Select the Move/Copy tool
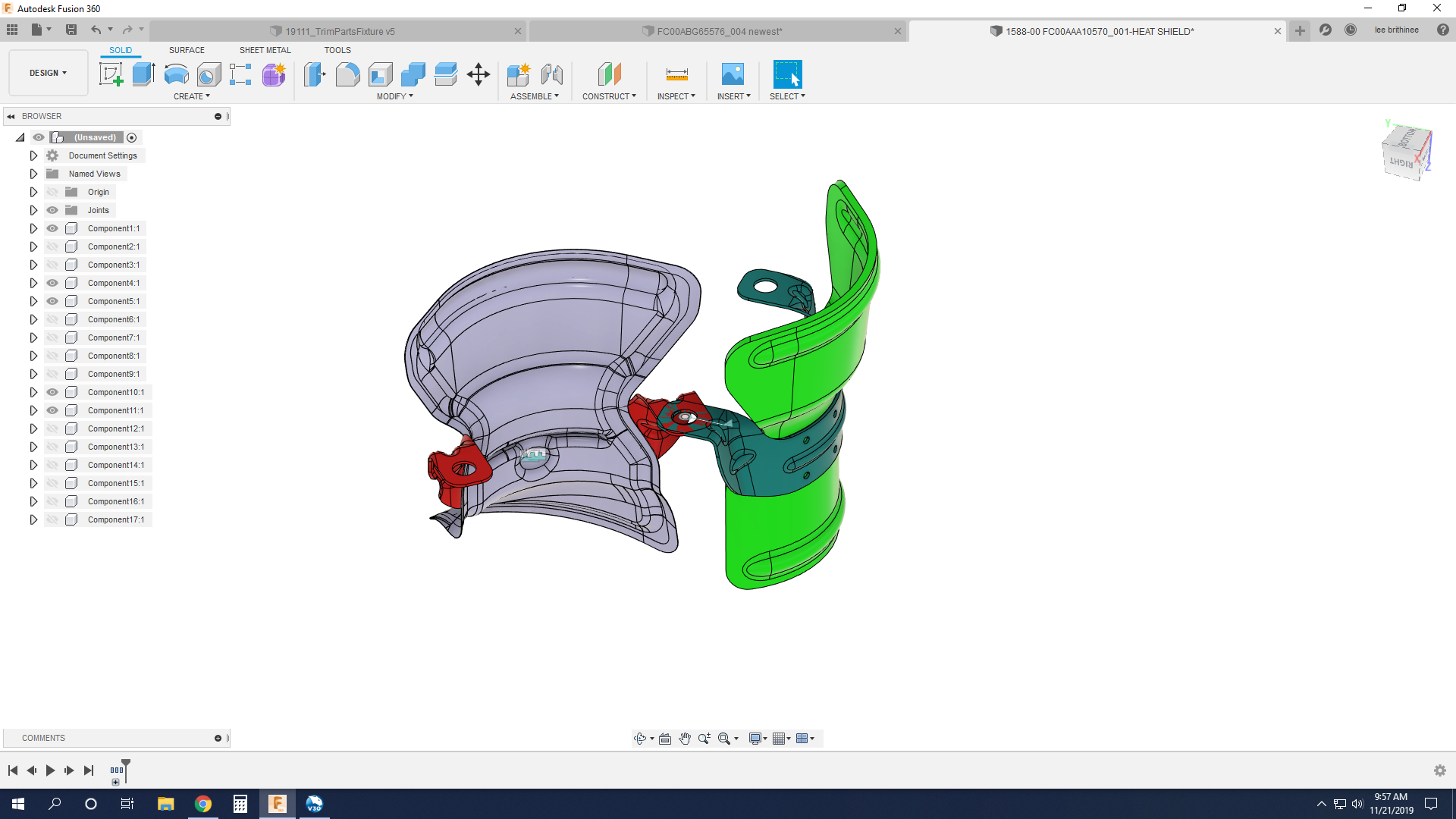 478,74
